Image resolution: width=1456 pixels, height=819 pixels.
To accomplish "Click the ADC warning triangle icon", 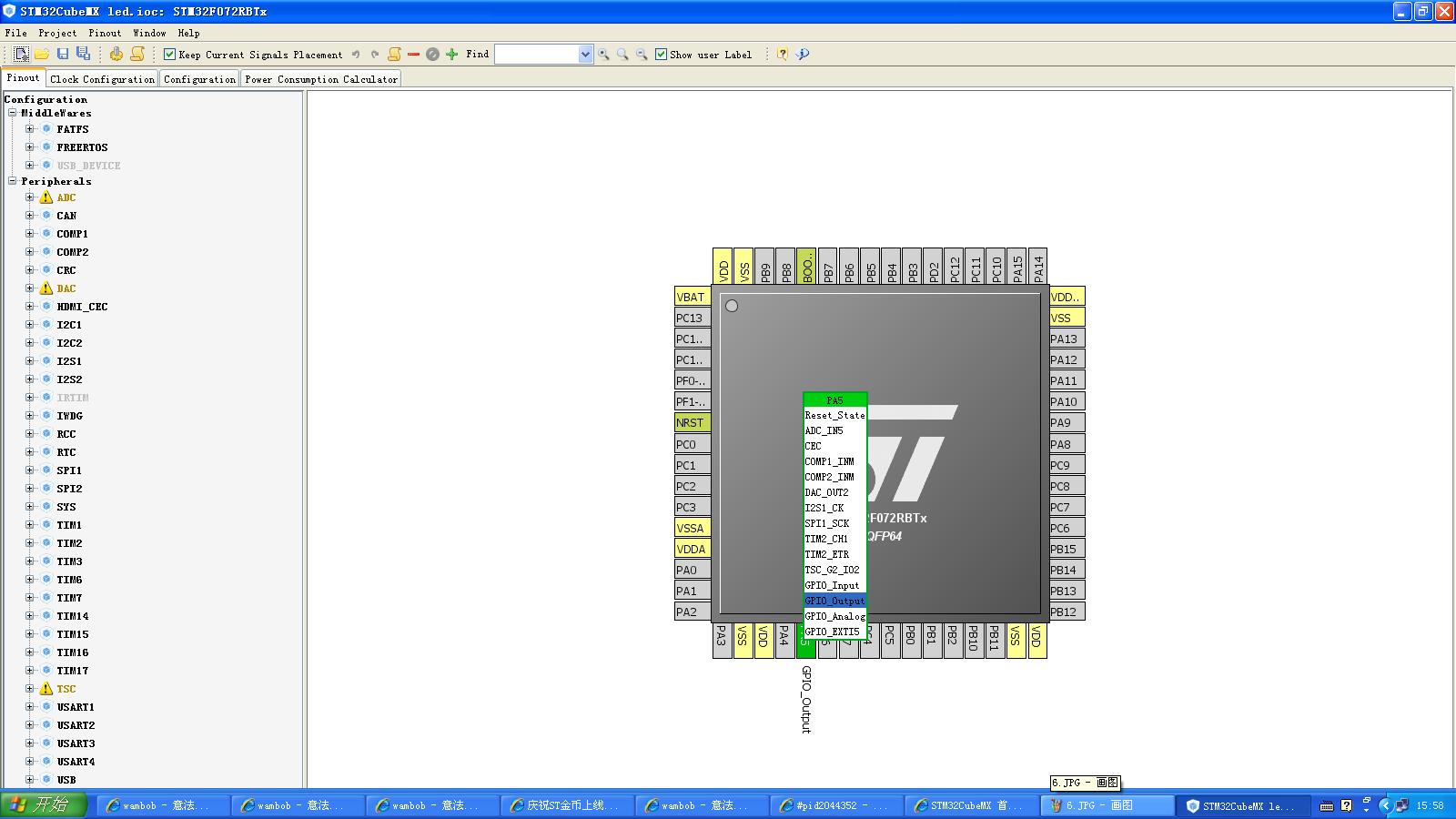I will click(46, 197).
